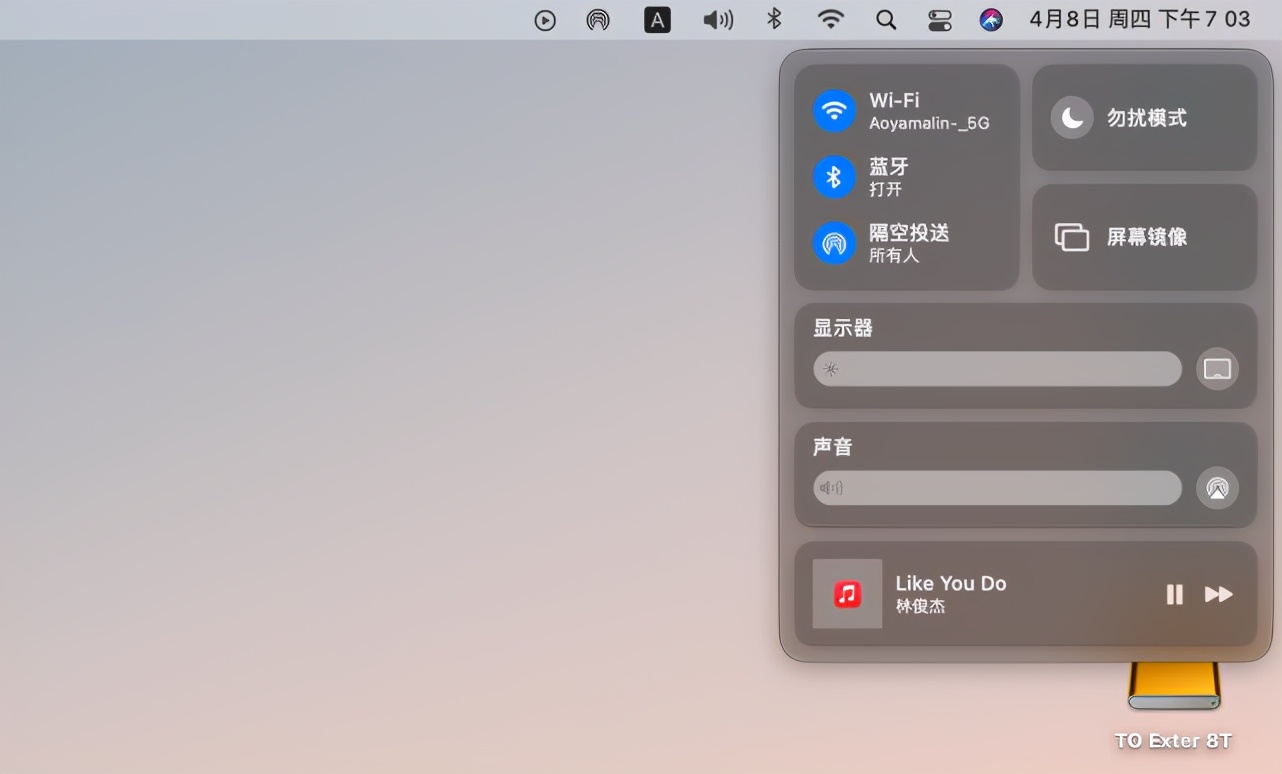Open date and time 4月8日 周四
The height and width of the screenshot is (774, 1282).
[1139, 19]
